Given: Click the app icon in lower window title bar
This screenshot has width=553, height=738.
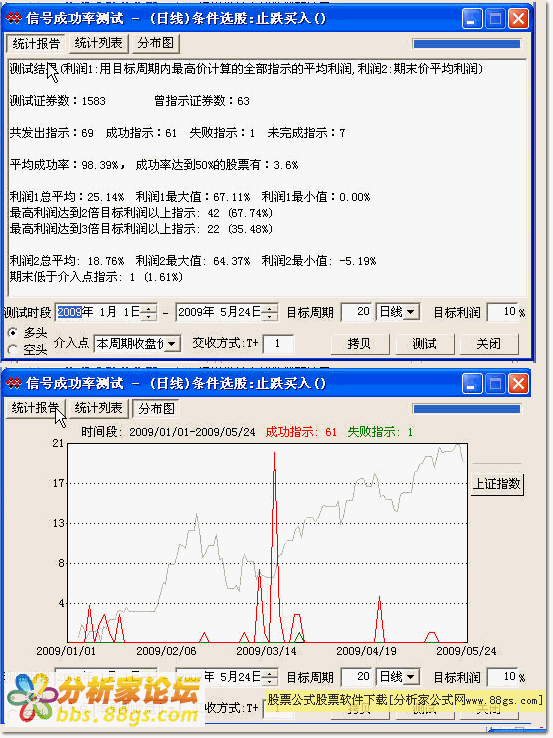Looking at the screenshot, I should pos(14,383).
